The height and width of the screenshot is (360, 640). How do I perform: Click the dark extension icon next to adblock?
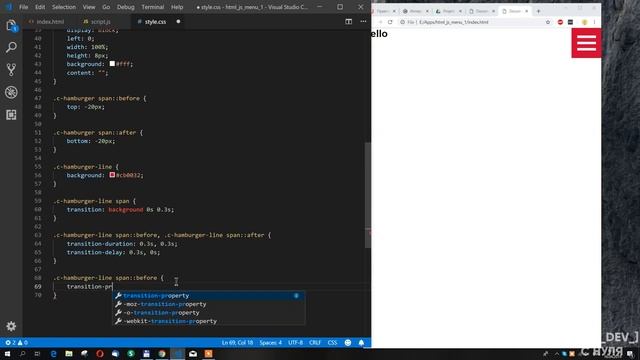click(571, 22)
